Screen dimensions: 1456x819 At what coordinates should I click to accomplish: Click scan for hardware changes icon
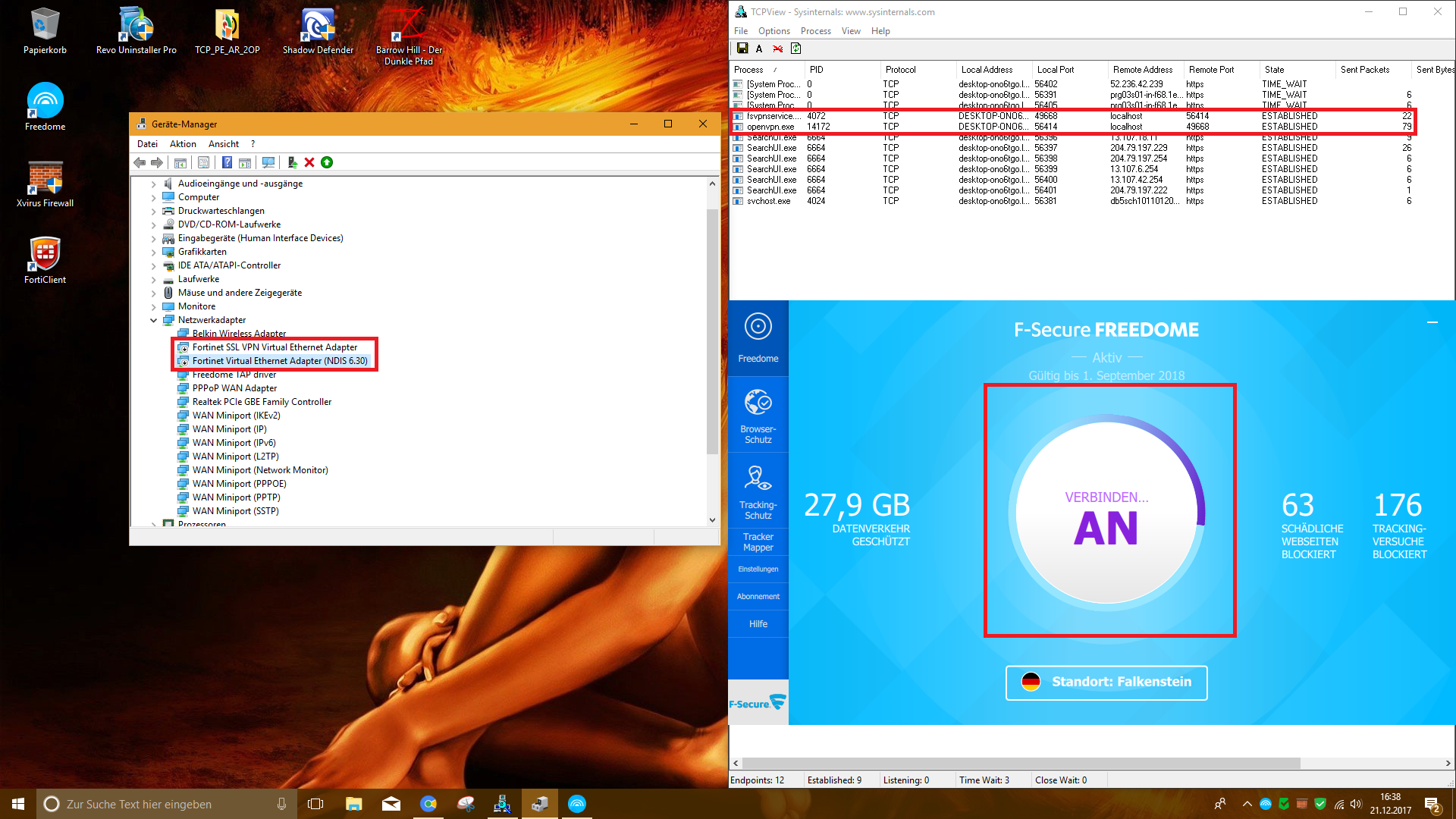pos(268,162)
